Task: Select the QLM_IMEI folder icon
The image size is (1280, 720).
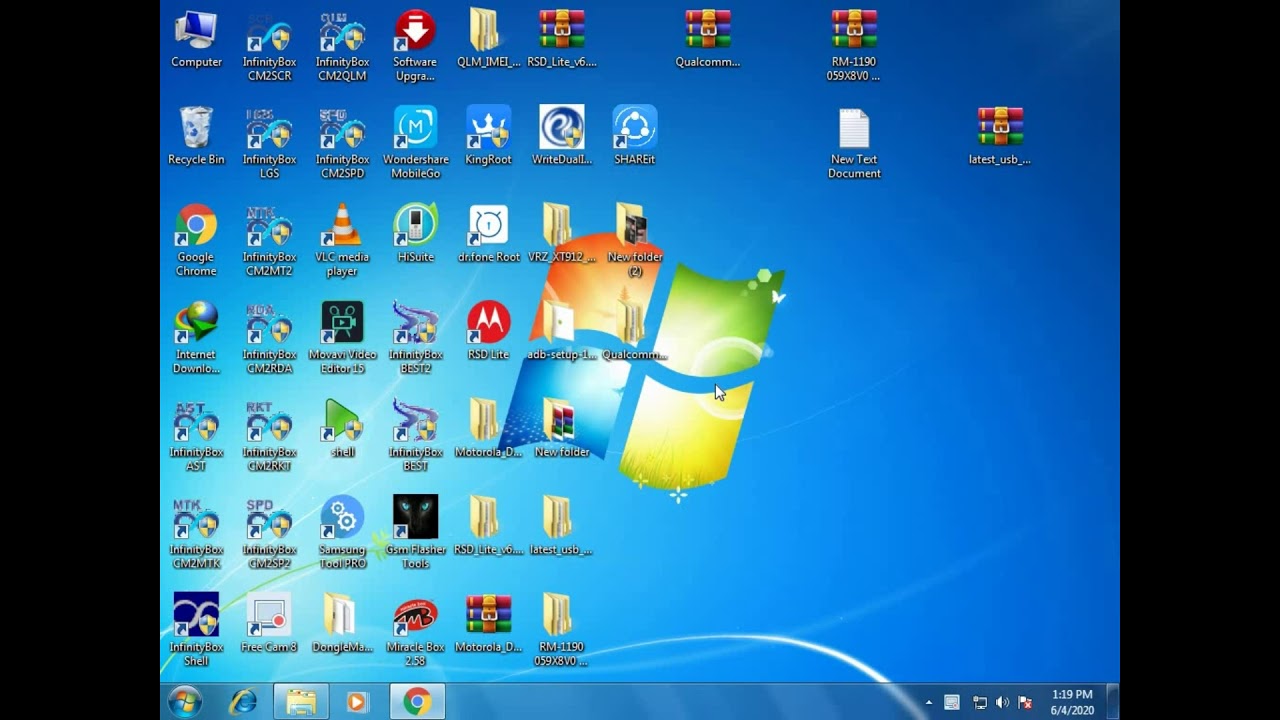Action: 488,40
